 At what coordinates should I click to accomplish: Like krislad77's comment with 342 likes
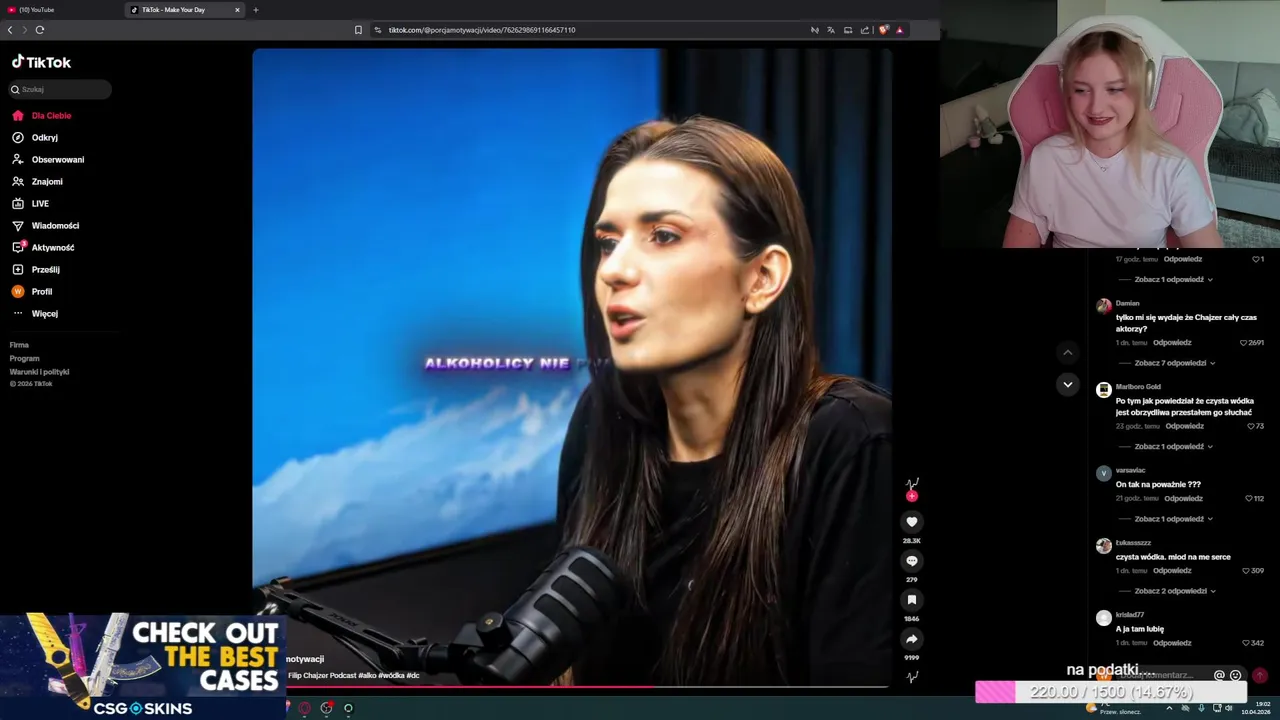tap(1245, 643)
